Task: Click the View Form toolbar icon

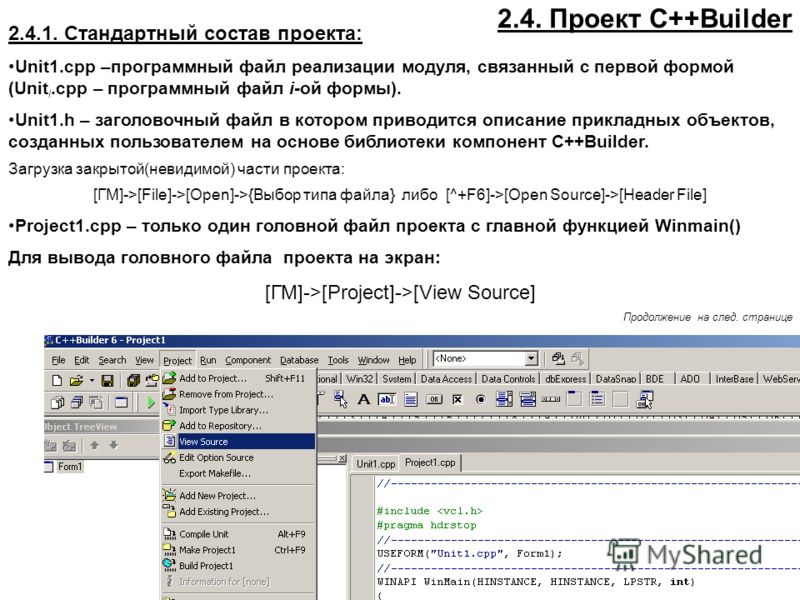Action: click(x=77, y=403)
